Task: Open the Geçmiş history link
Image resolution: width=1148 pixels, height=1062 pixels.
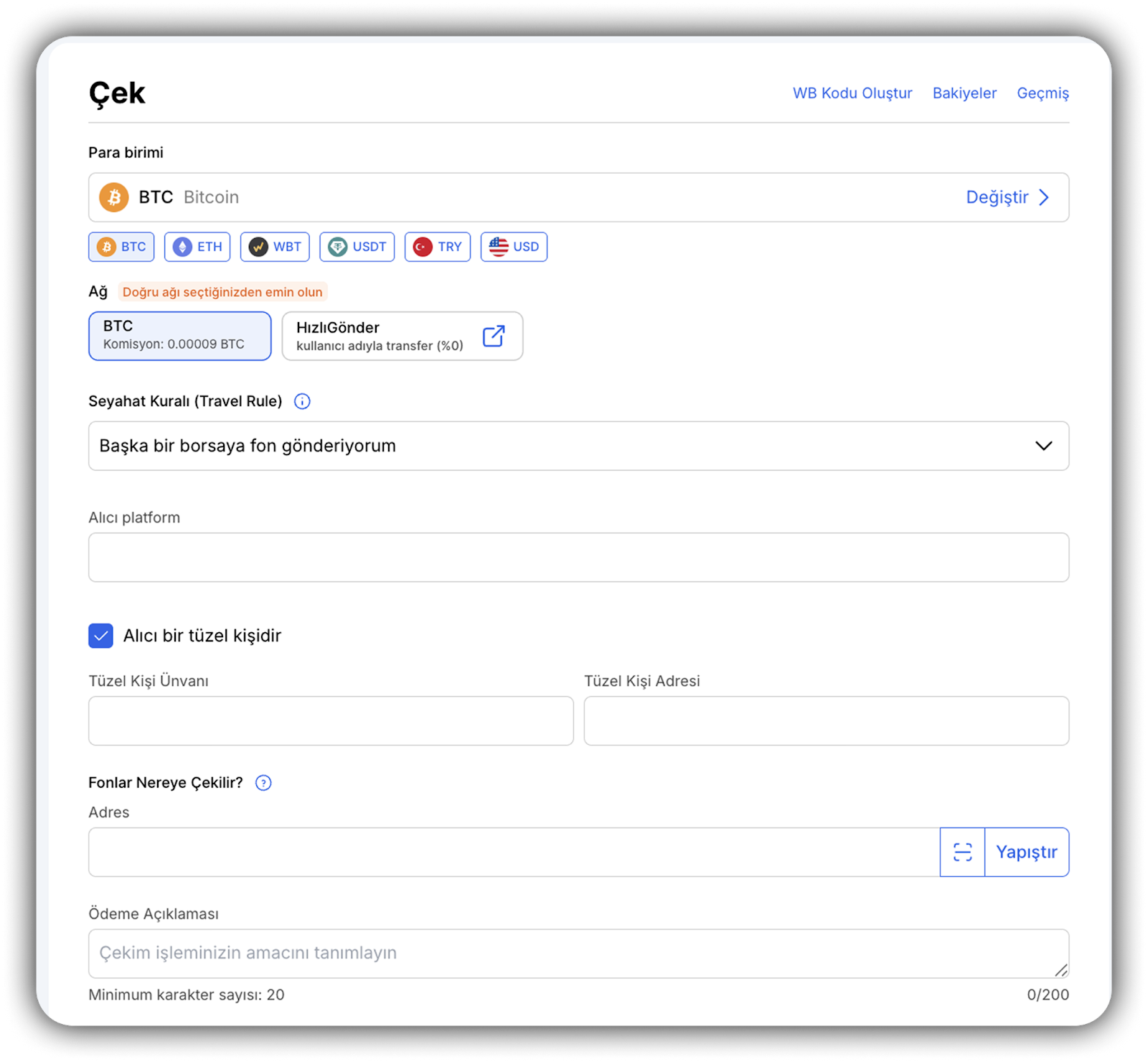Action: coord(1043,93)
